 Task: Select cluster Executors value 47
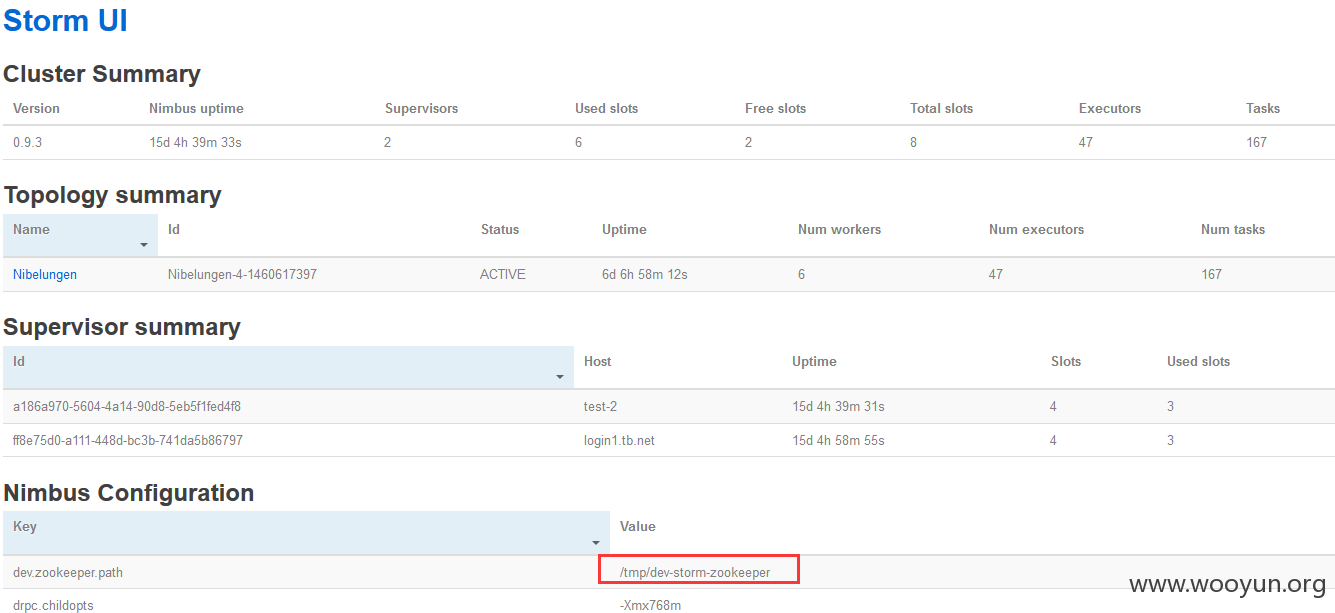click(1086, 142)
